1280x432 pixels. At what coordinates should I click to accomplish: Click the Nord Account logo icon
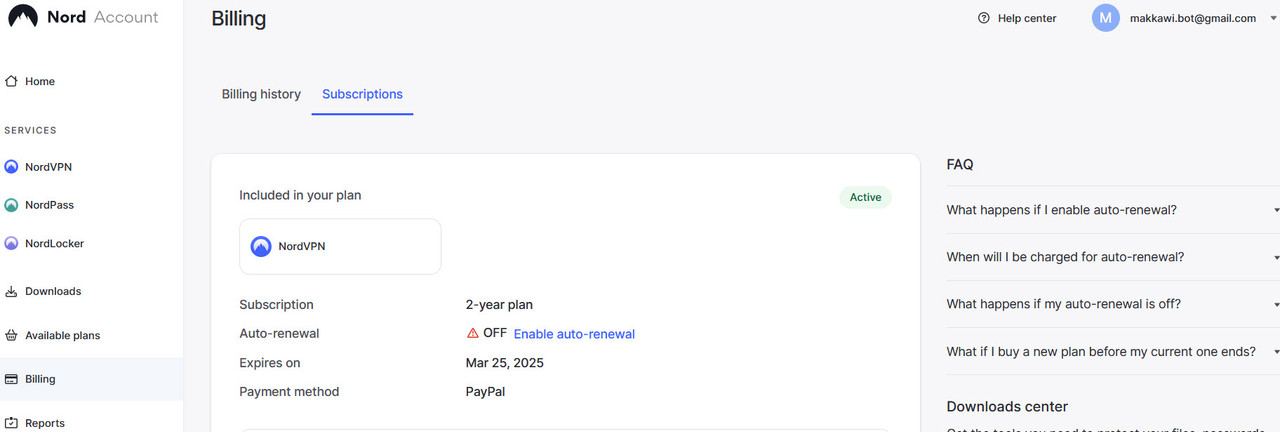click(23, 16)
